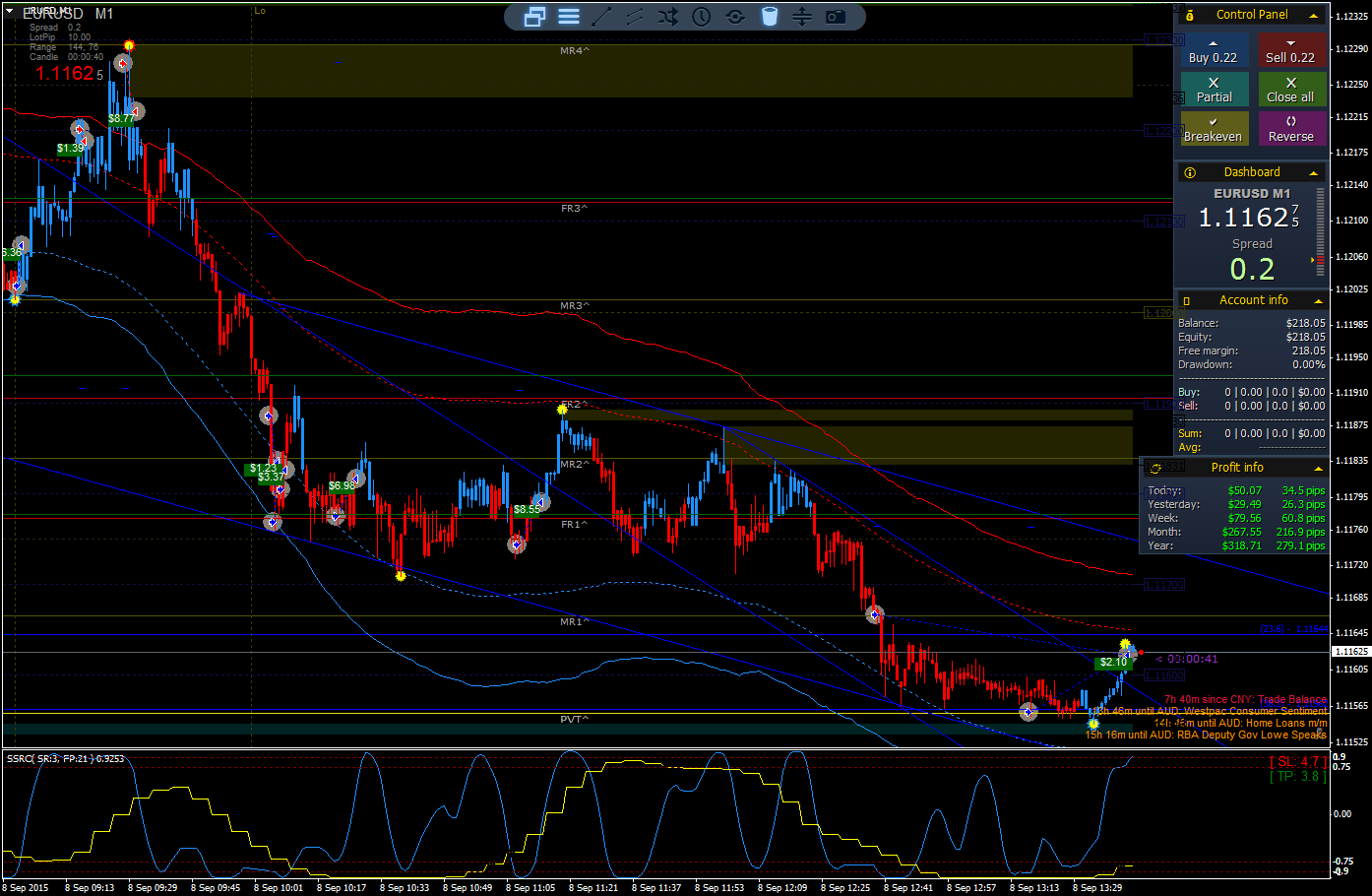Image resolution: width=1372 pixels, height=896 pixels.
Task: Click the candle countdown timer 00:00:41
Action: pyautogui.click(x=1192, y=659)
